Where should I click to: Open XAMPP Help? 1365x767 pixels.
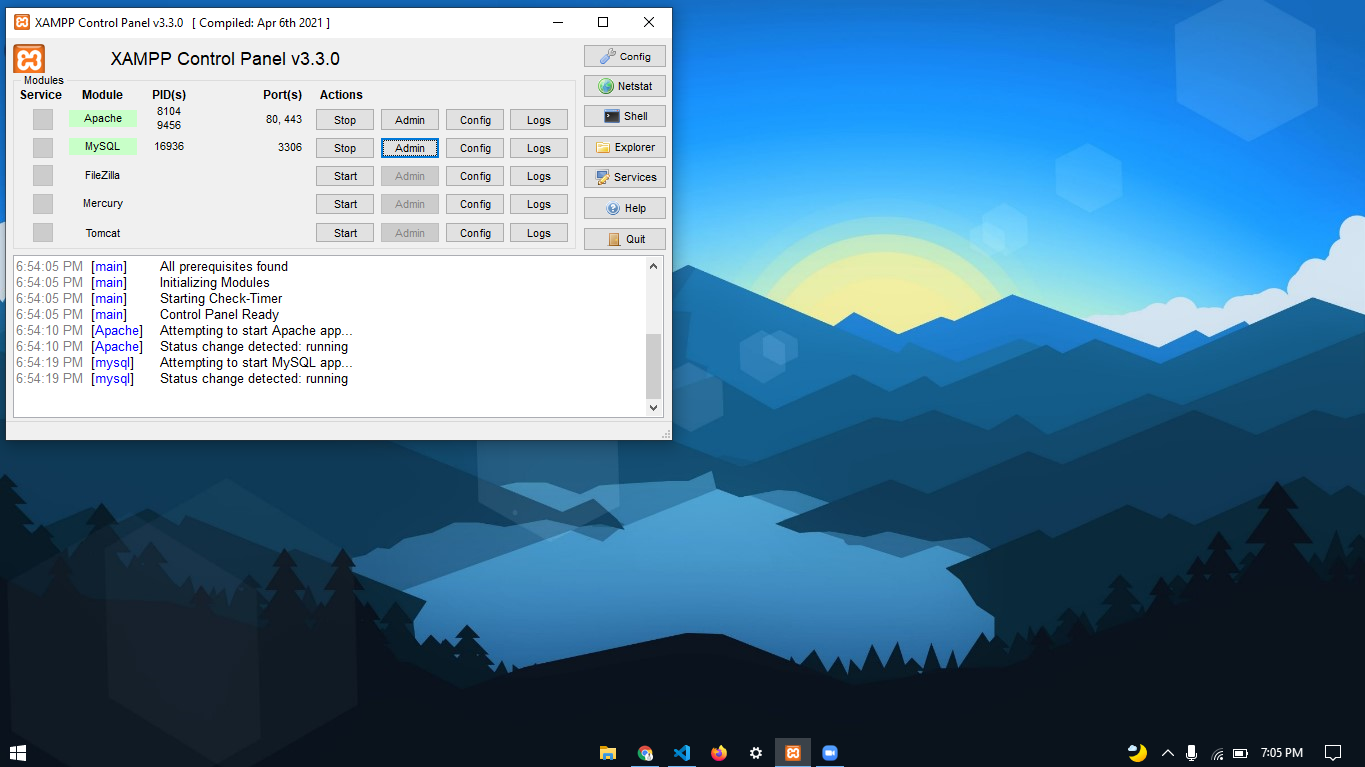pos(625,208)
